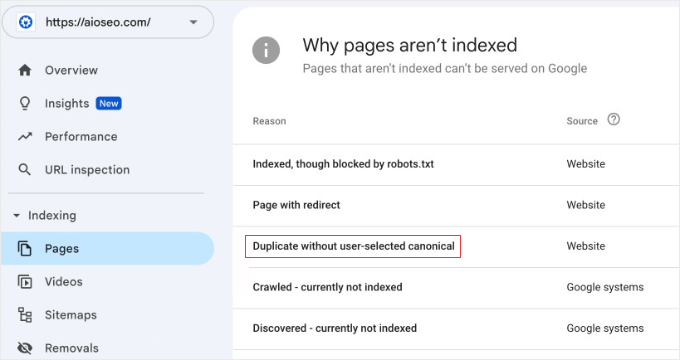Click Google systems in Crawled row
Screen dimensions: 680x360
[x=605, y=287]
